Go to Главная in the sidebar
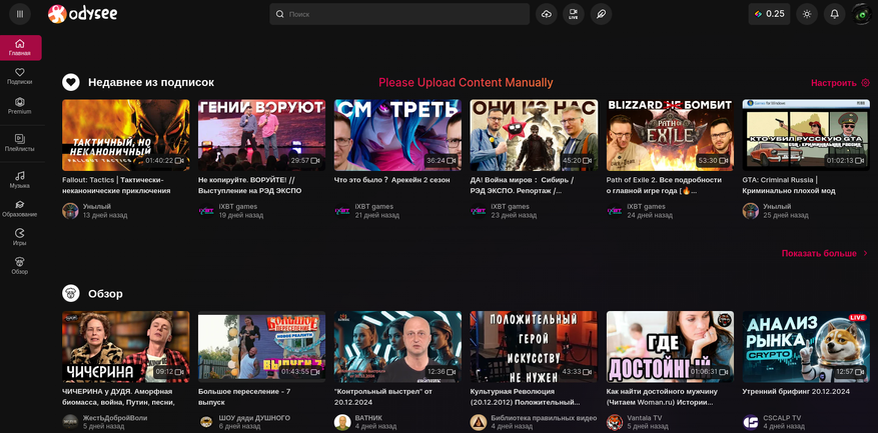878x433 pixels. [20, 48]
